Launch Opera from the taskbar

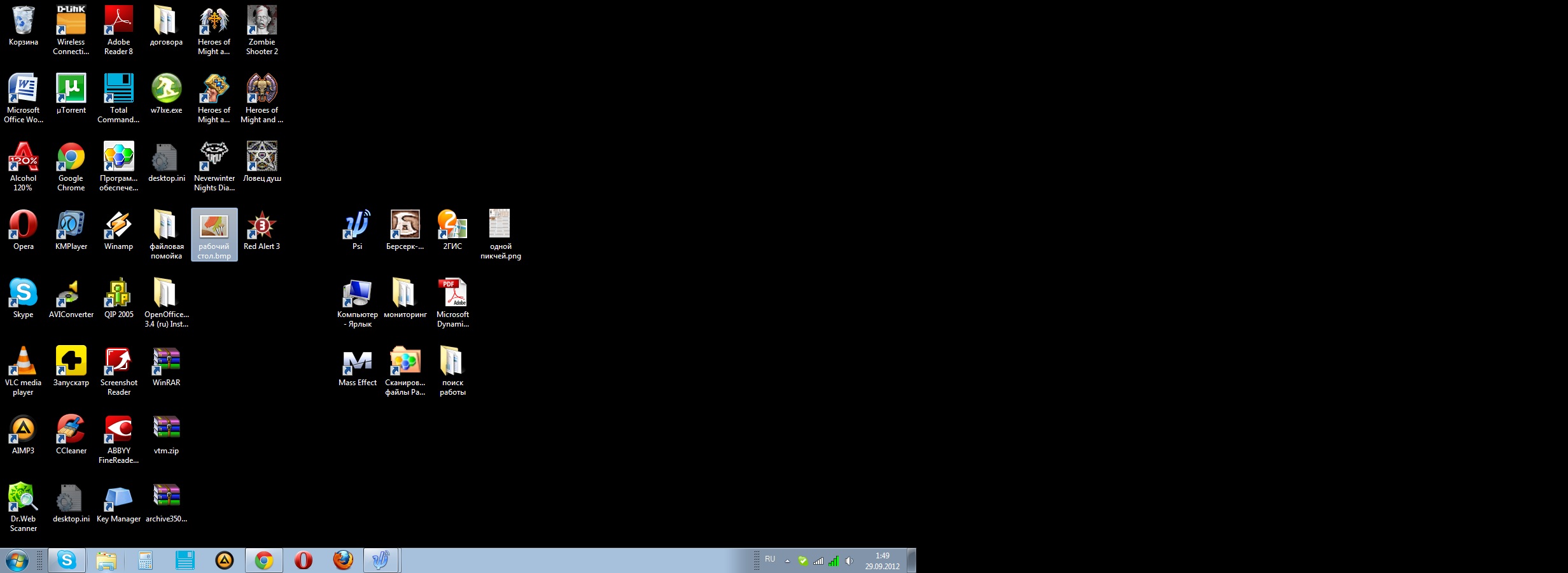[304, 560]
